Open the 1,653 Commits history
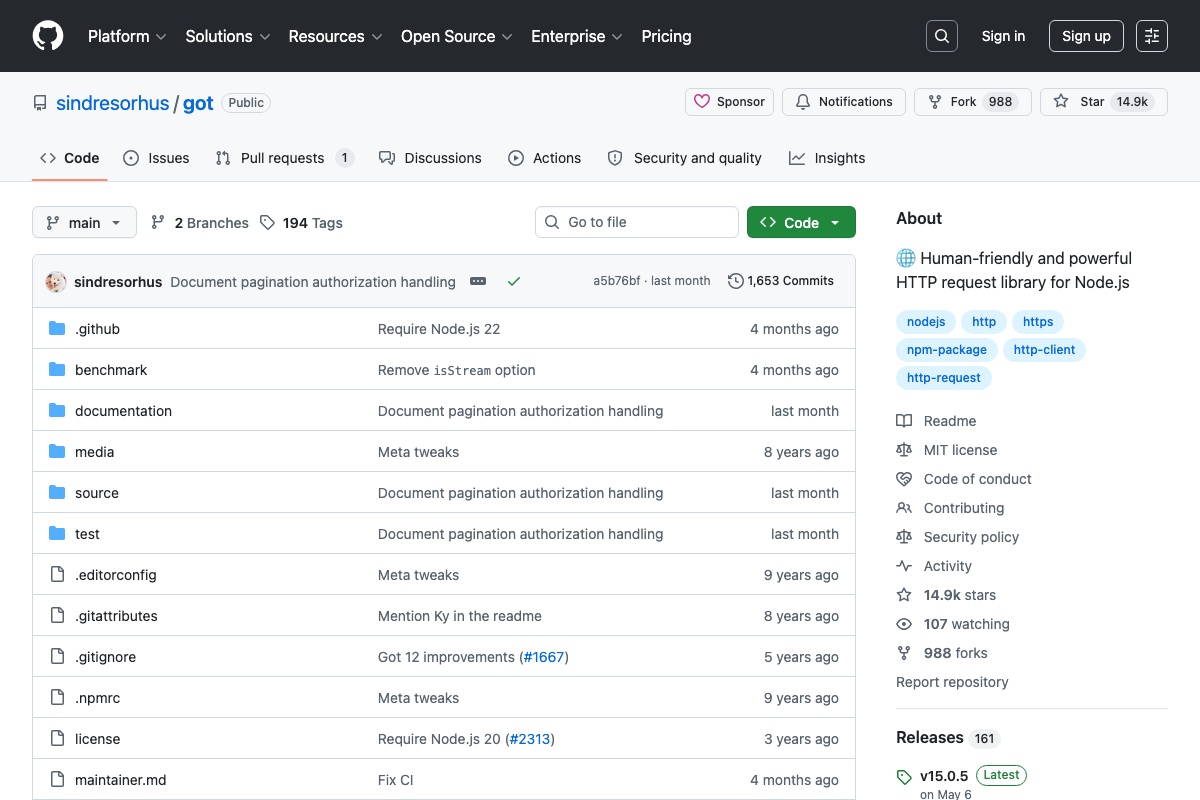The image size is (1200, 800). tap(781, 281)
